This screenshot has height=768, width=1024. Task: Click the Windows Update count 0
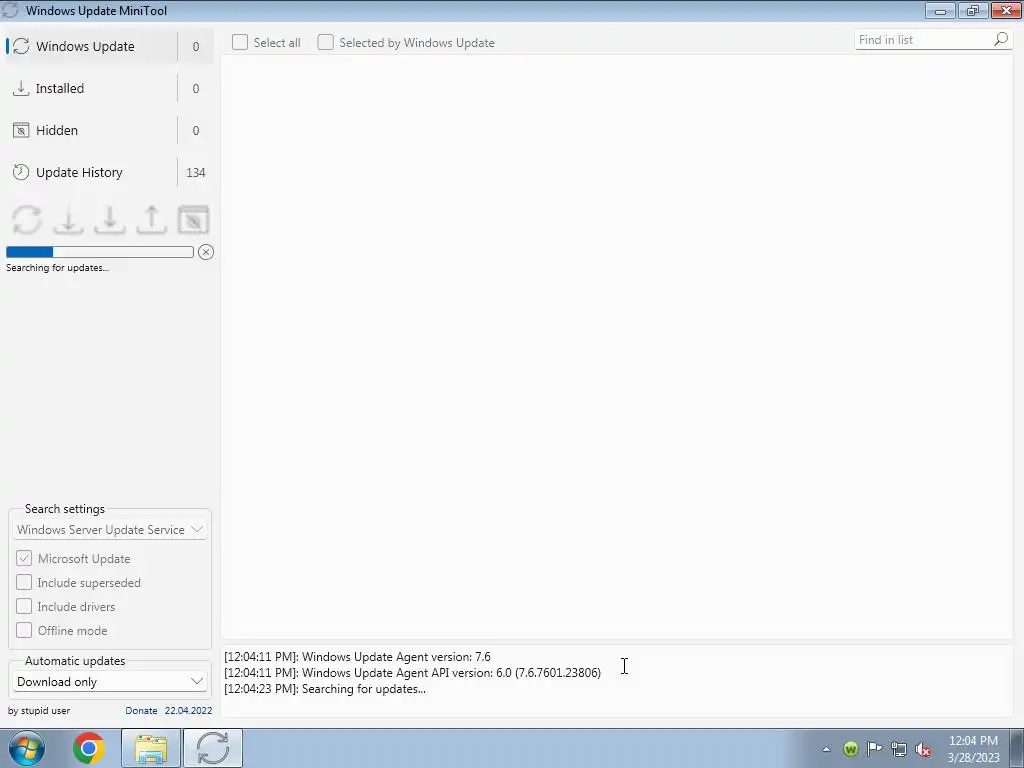coord(196,46)
